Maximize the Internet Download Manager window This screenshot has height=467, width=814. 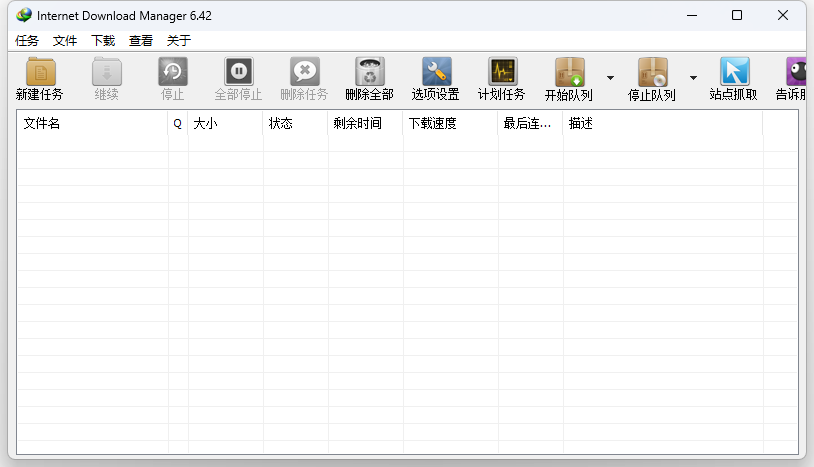(737, 15)
